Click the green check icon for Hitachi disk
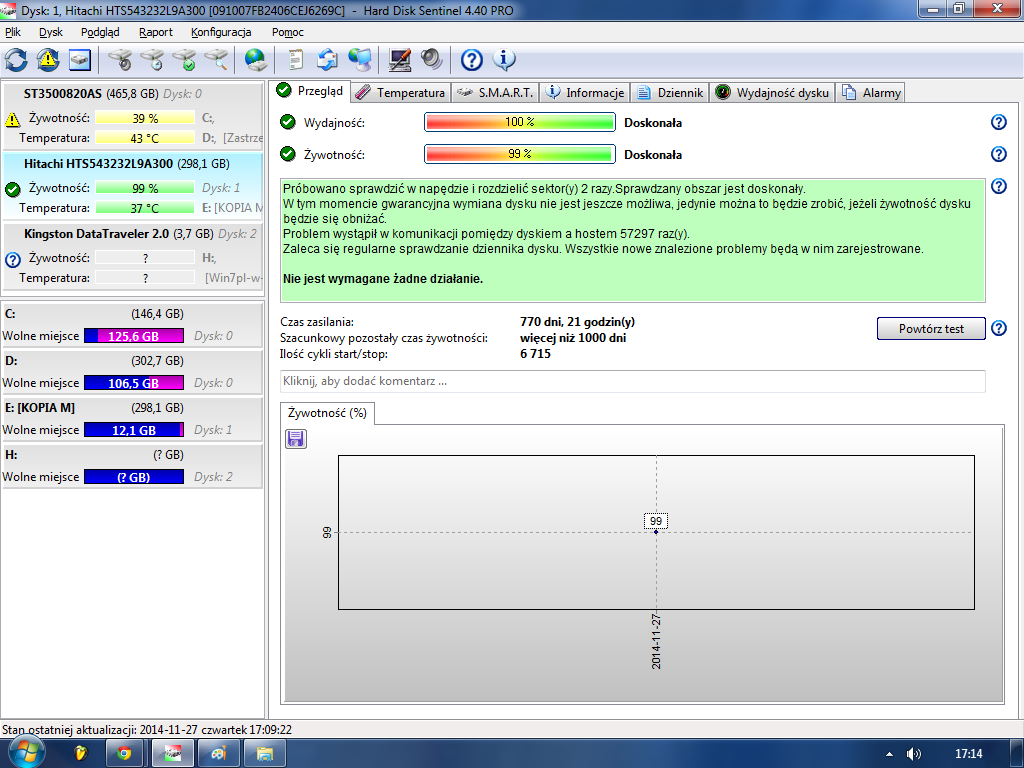The height and width of the screenshot is (768, 1024). point(12,189)
